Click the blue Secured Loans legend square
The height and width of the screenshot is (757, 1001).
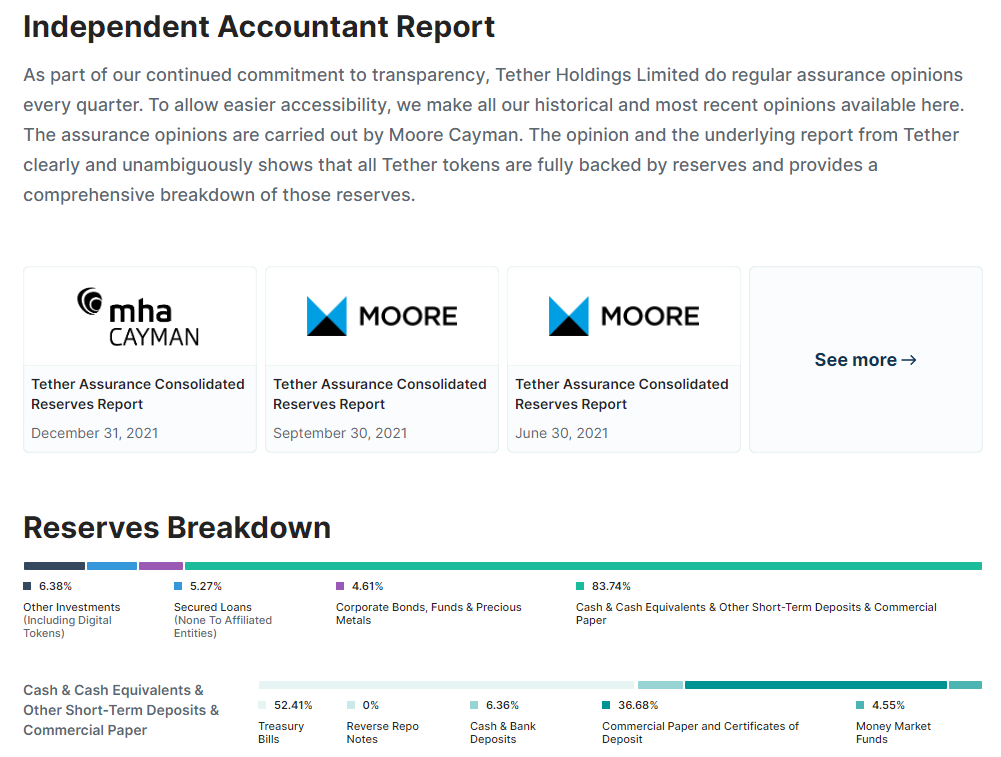178,586
